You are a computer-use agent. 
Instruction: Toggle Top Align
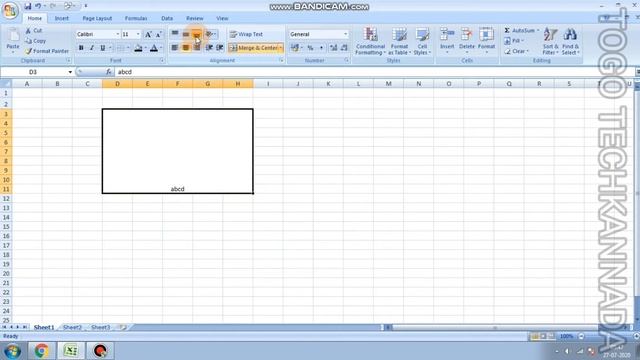pos(175,34)
